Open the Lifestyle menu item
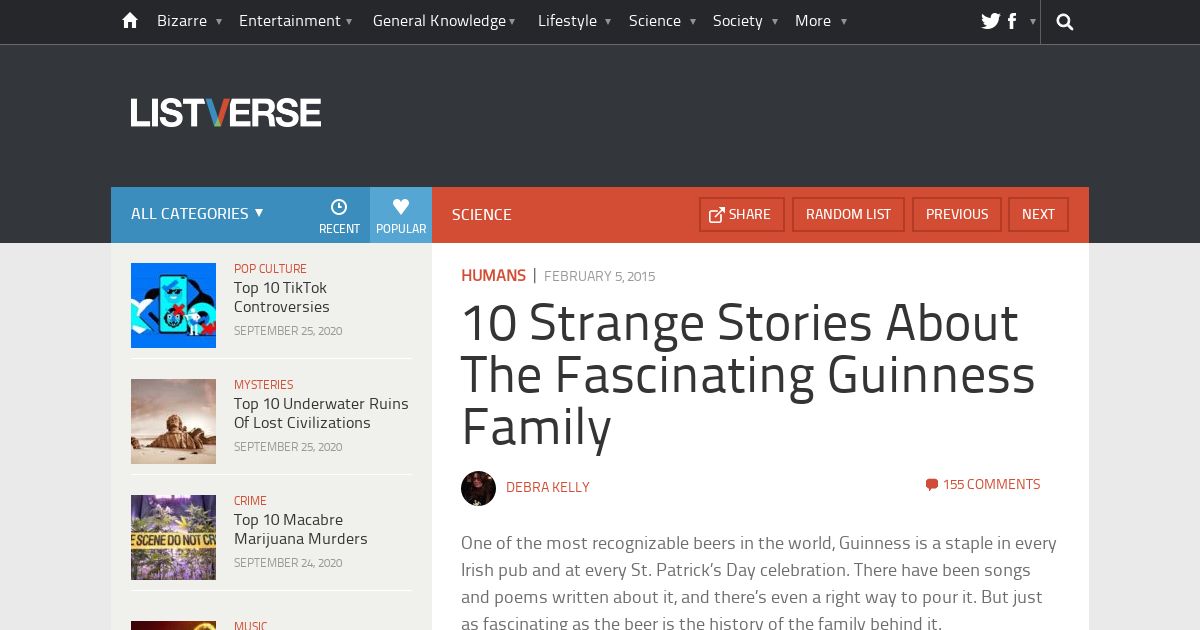Viewport: 1200px width, 630px height. click(567, 21)
